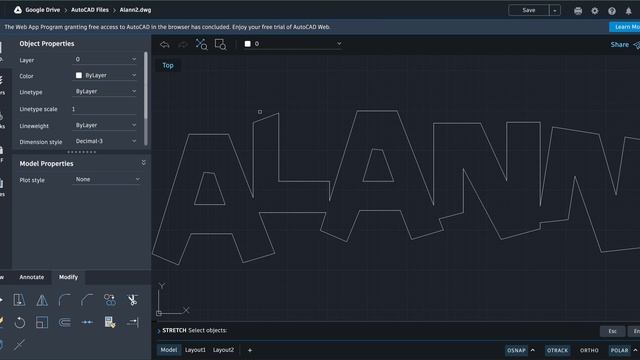Switch to the Modify tab
The image size is (640, 360).
coord(68,277)
